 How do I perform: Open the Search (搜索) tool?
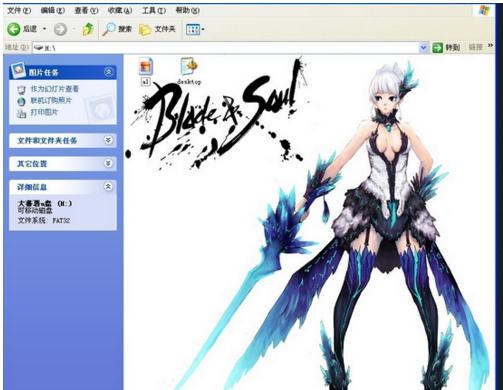(117, 29)
